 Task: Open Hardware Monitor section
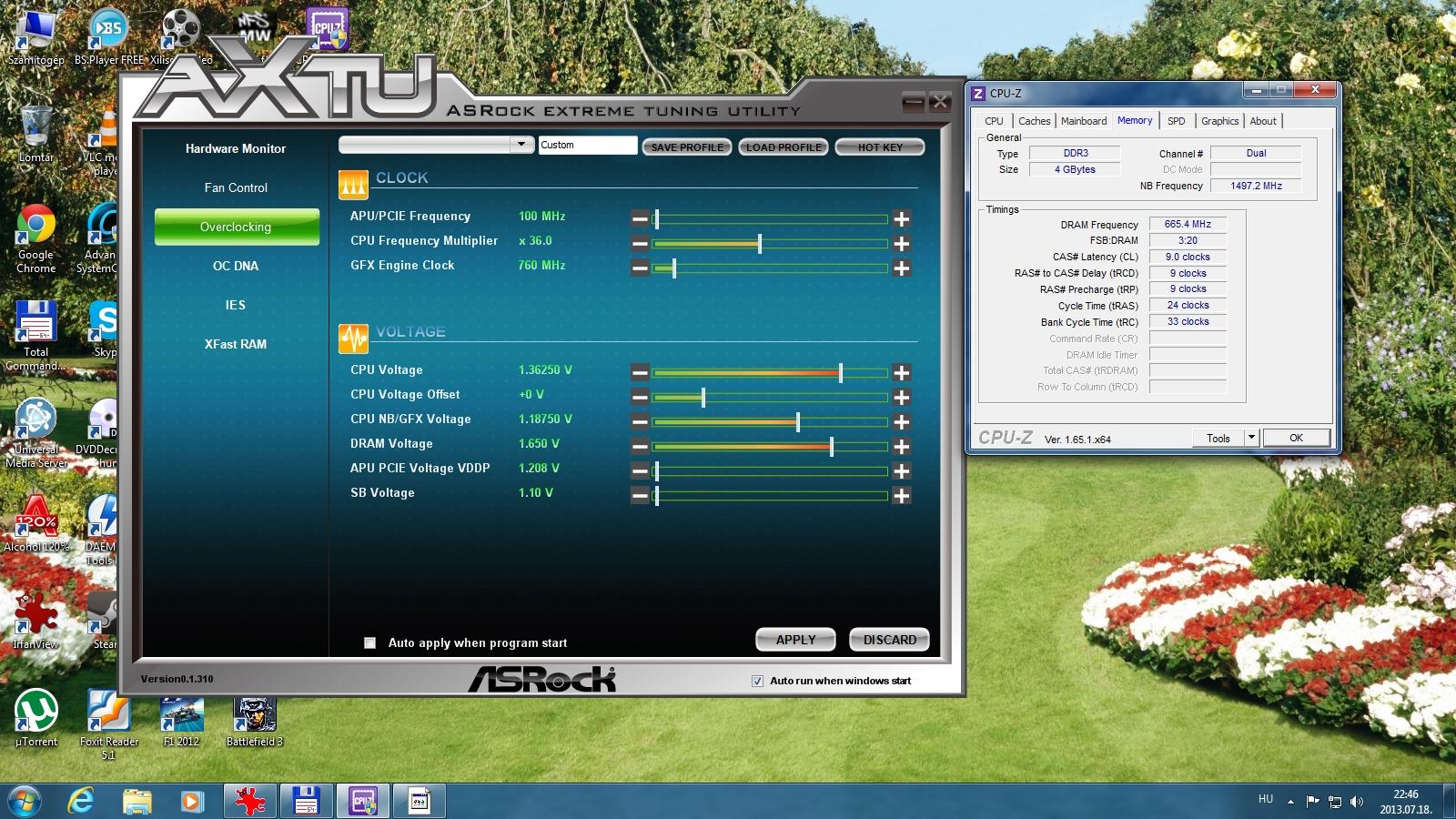(x=236, y=148)
